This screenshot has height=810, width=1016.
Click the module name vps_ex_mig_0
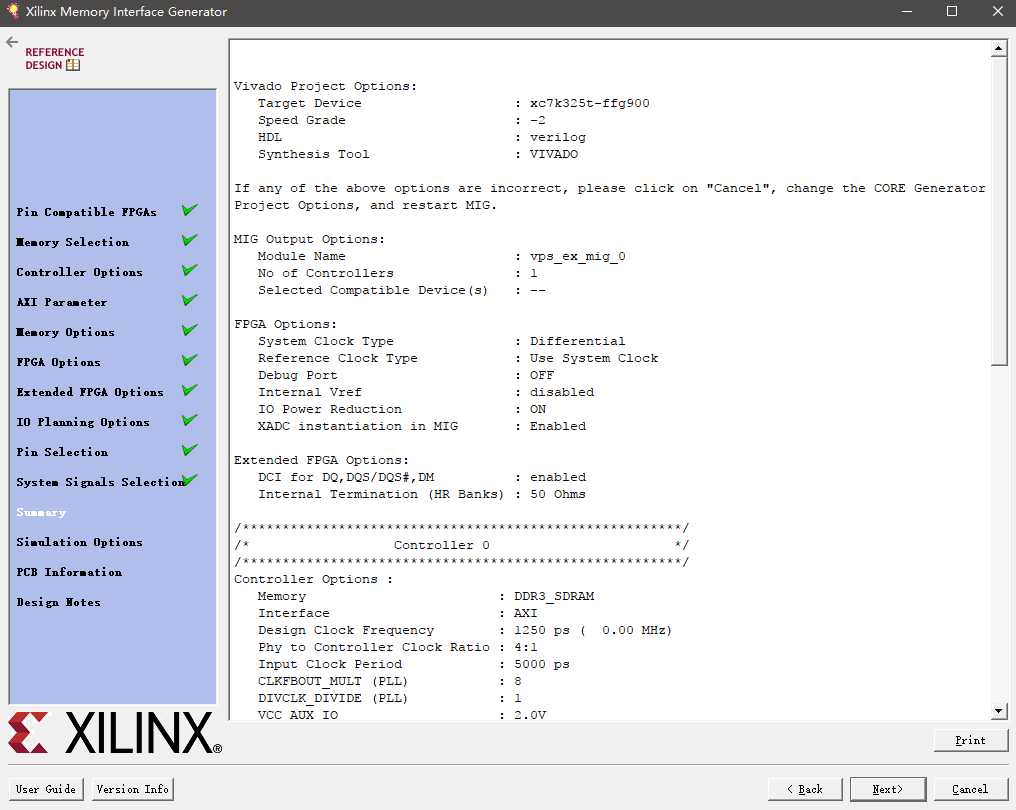pyautogui.click(x=577, y=256)
